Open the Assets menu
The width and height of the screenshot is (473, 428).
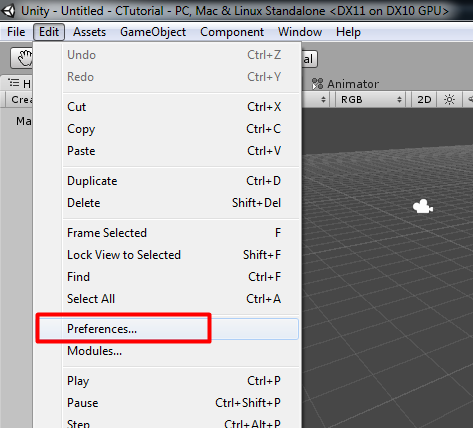click(89, 32)
